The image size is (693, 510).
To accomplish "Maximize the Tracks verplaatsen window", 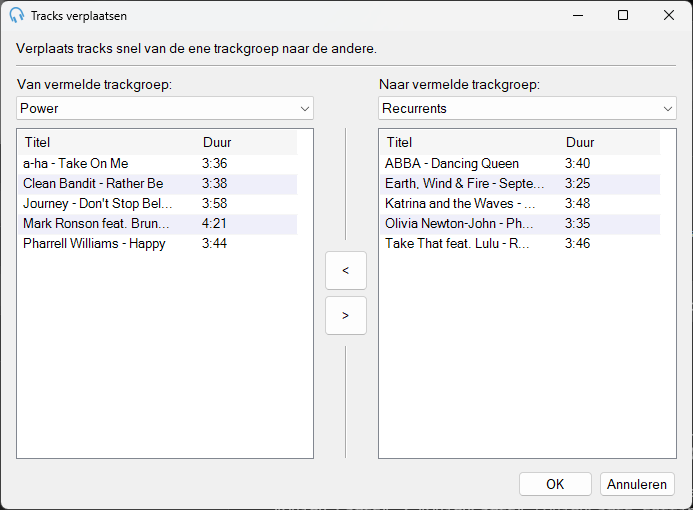I will (623, 15).
